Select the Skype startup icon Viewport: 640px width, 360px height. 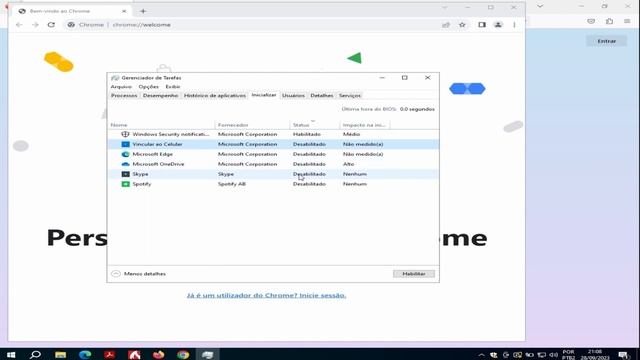pyautogui.click(x=125, y=174)
